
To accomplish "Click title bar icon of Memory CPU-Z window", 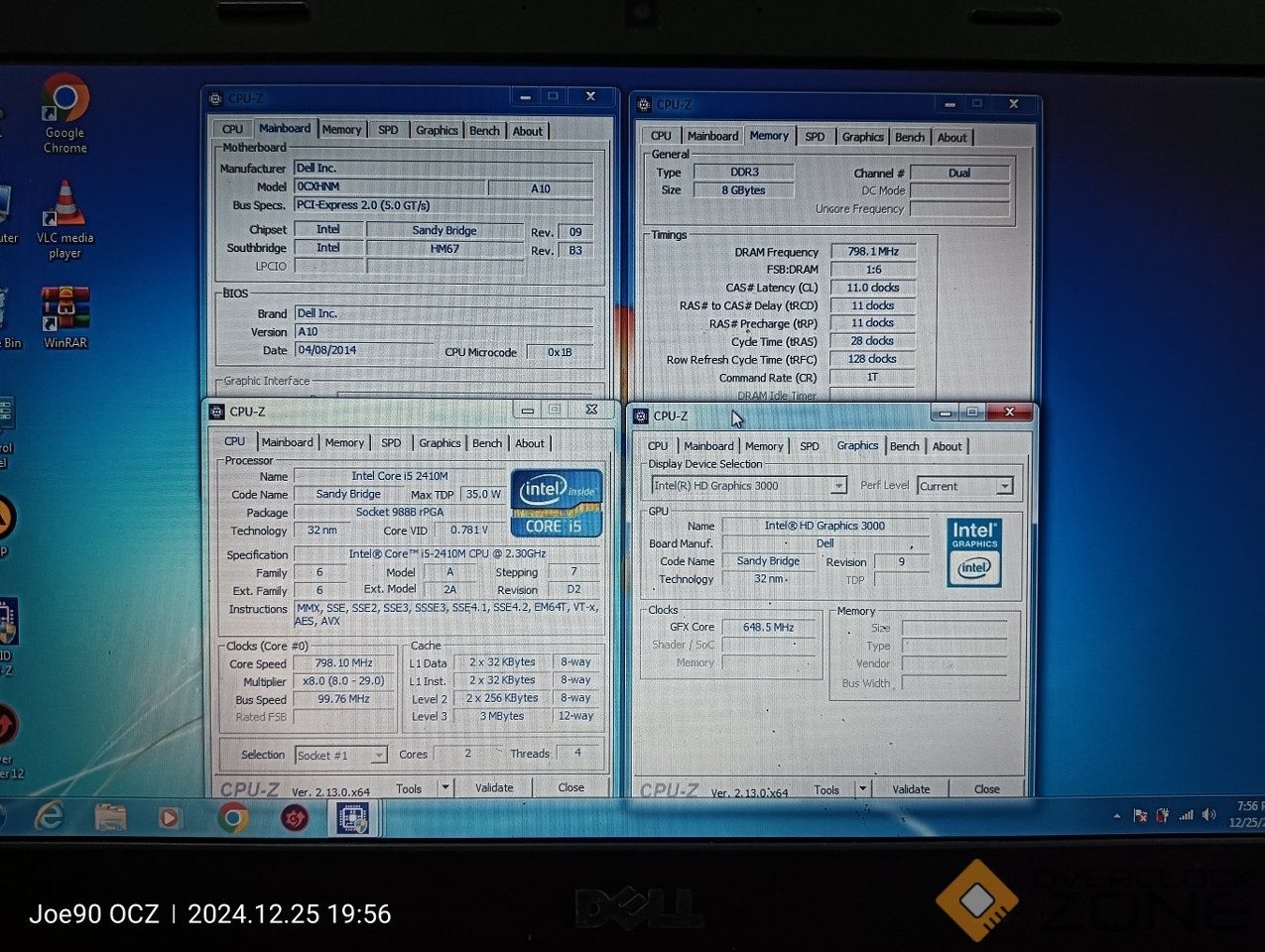I will pyautogui.click(x=644, y=104).
